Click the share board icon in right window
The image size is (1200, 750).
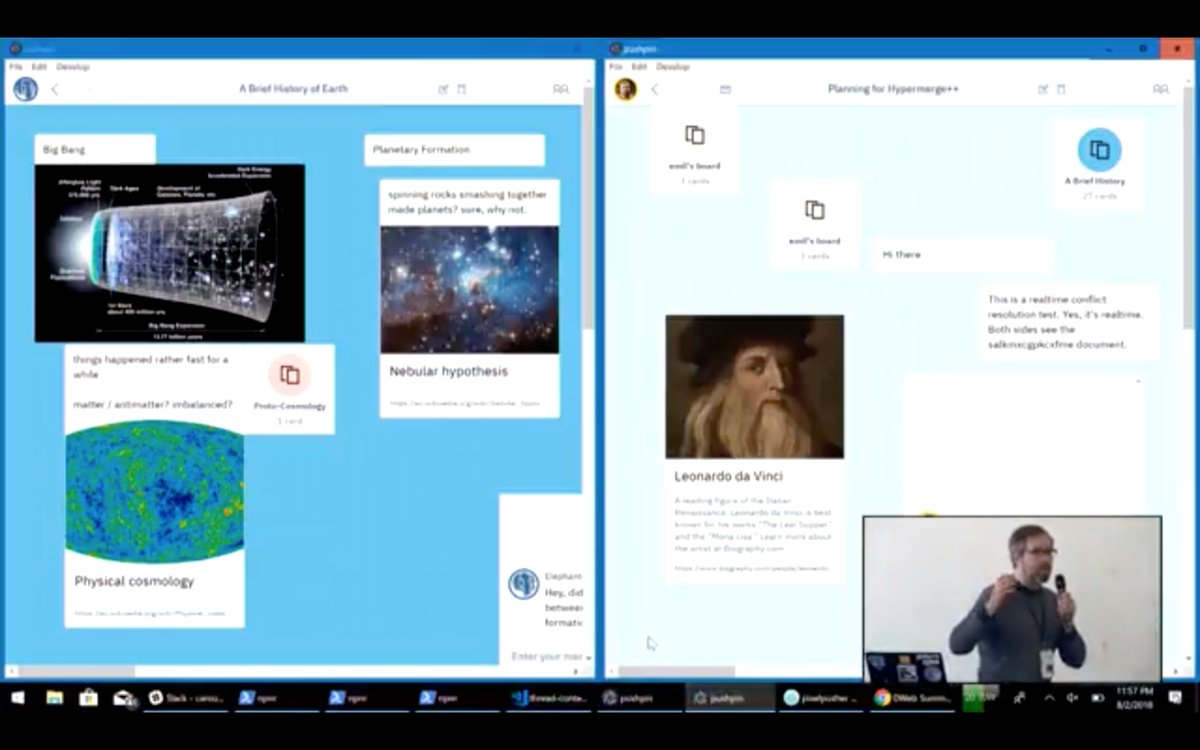(1043, 89)
